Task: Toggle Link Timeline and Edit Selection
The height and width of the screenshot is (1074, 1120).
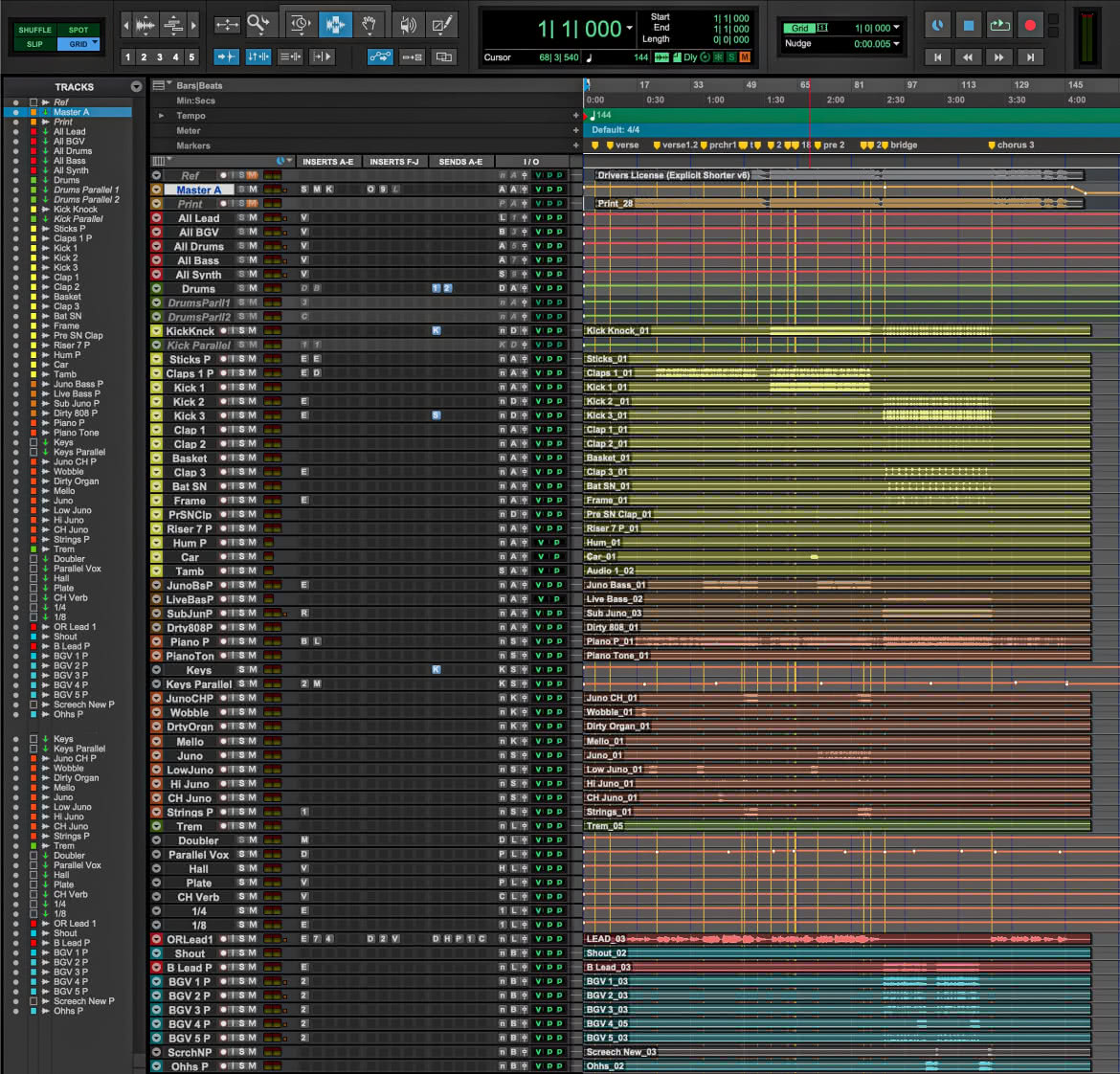Action: click(x=258, y=56)
